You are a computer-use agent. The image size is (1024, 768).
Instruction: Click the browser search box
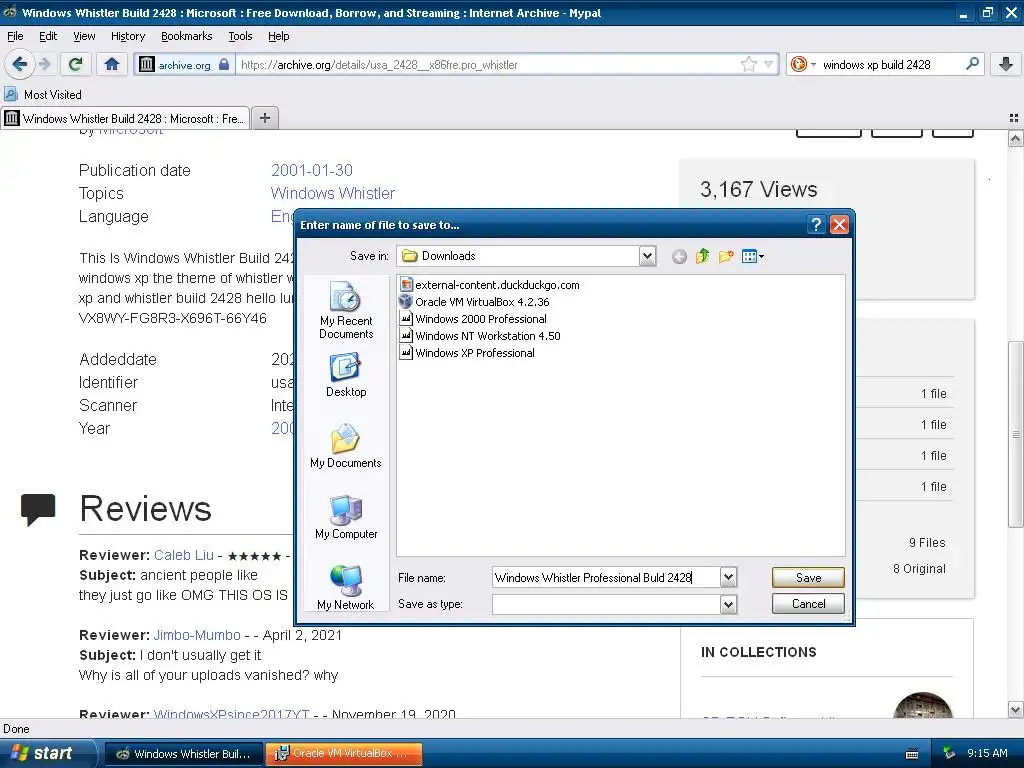click(x=892, y=65)
